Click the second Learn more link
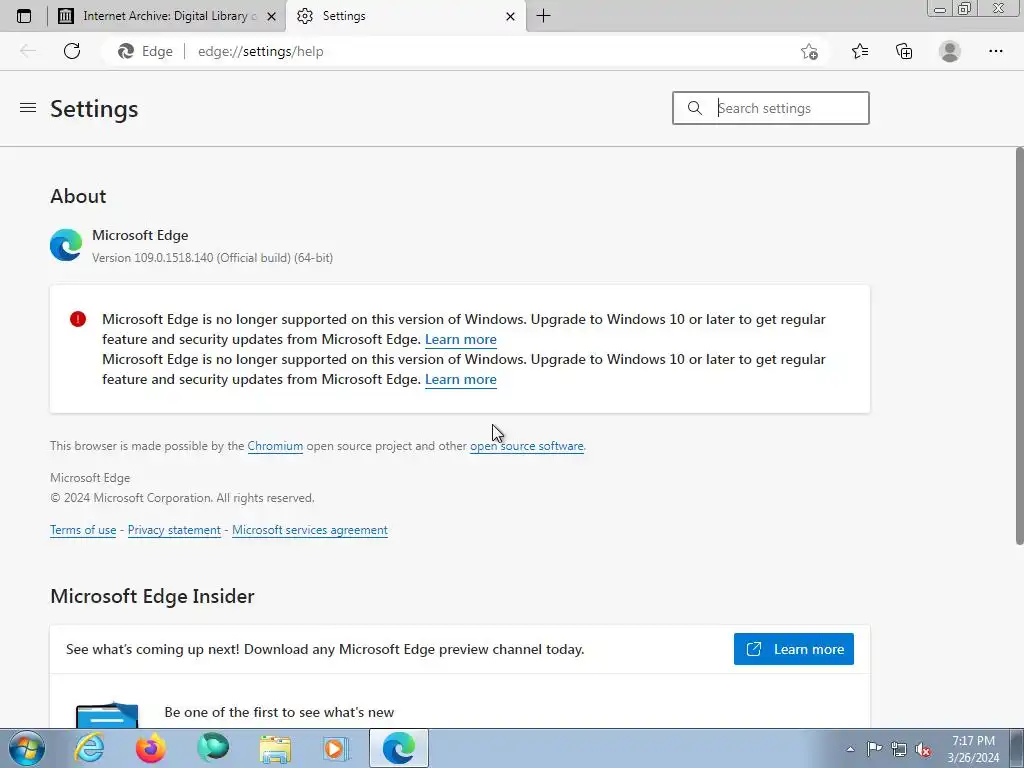 (460, 379)
